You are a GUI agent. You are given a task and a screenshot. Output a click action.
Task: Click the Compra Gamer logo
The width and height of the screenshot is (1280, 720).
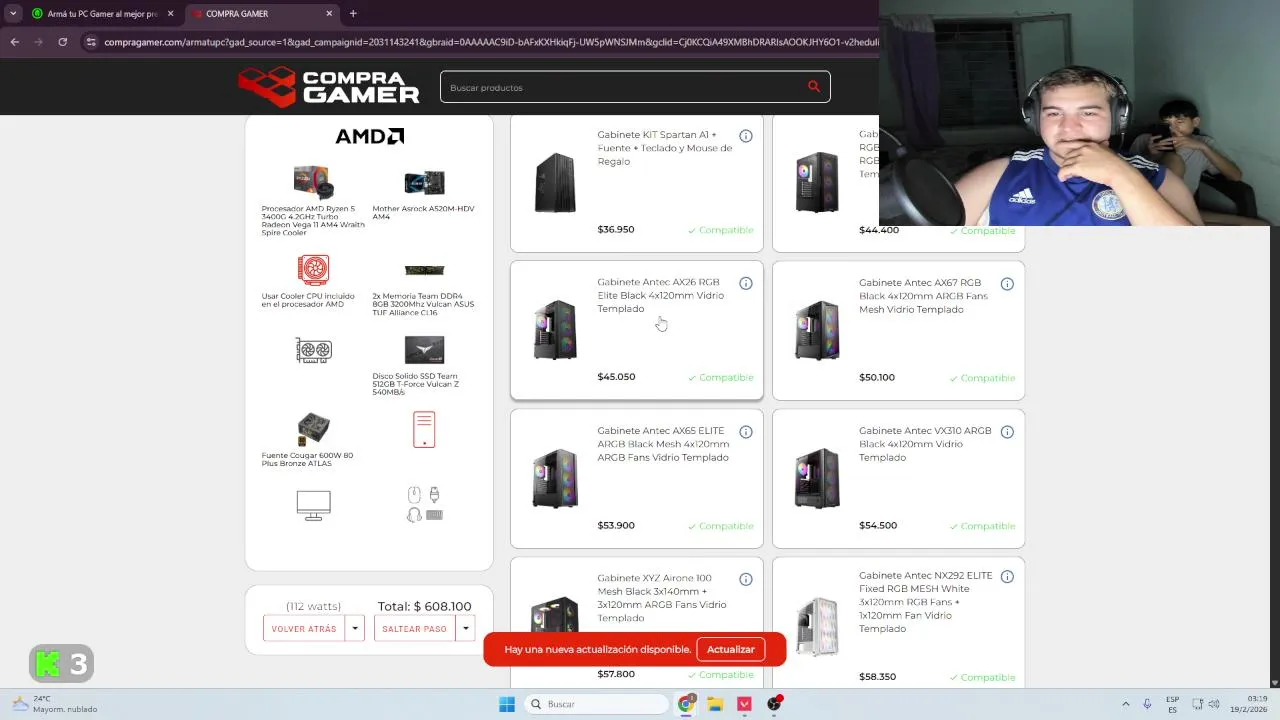click(329, 87)
